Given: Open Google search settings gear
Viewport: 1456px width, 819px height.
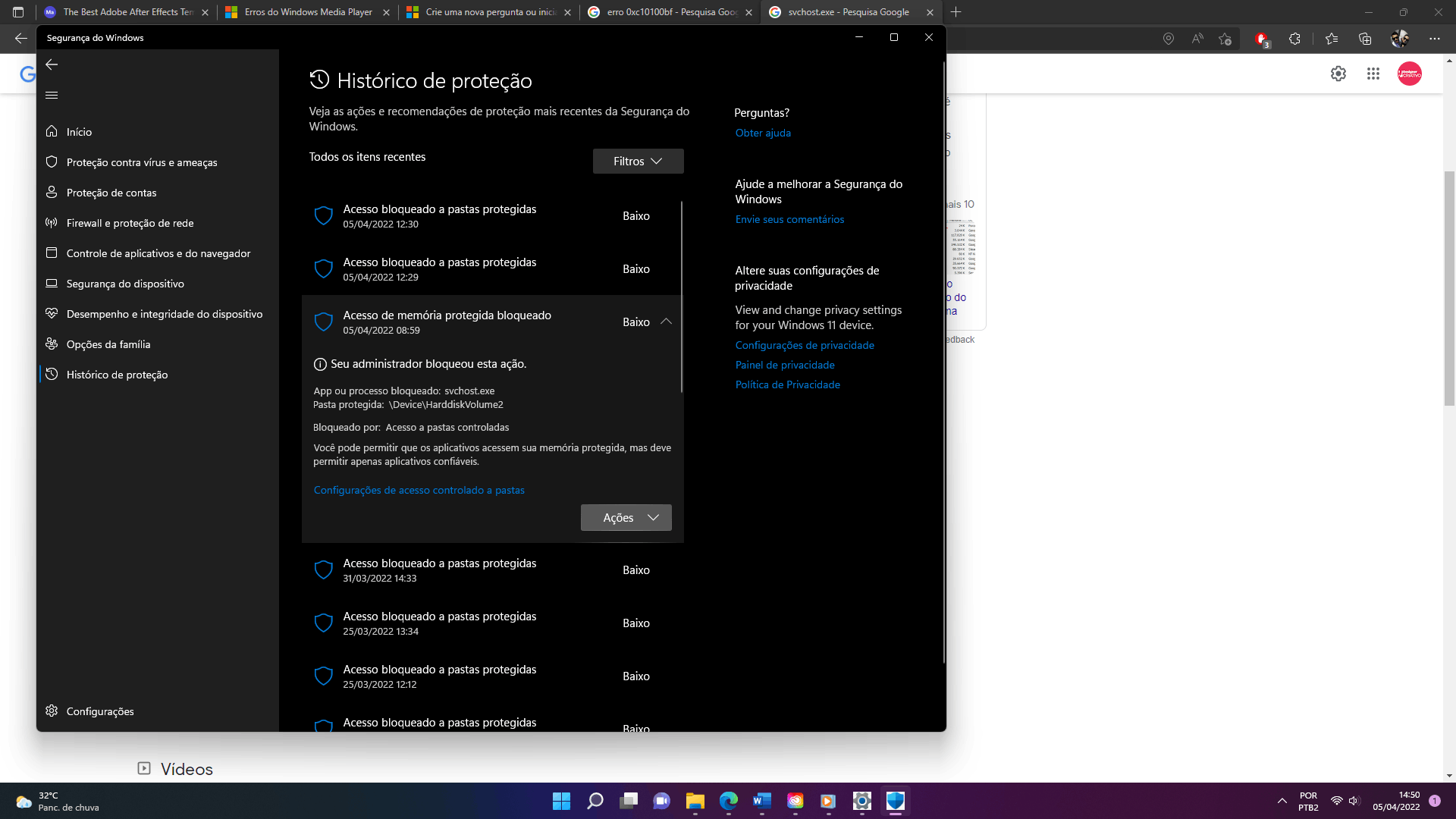Looking at the screenshot, I should tap(1338, 74).
